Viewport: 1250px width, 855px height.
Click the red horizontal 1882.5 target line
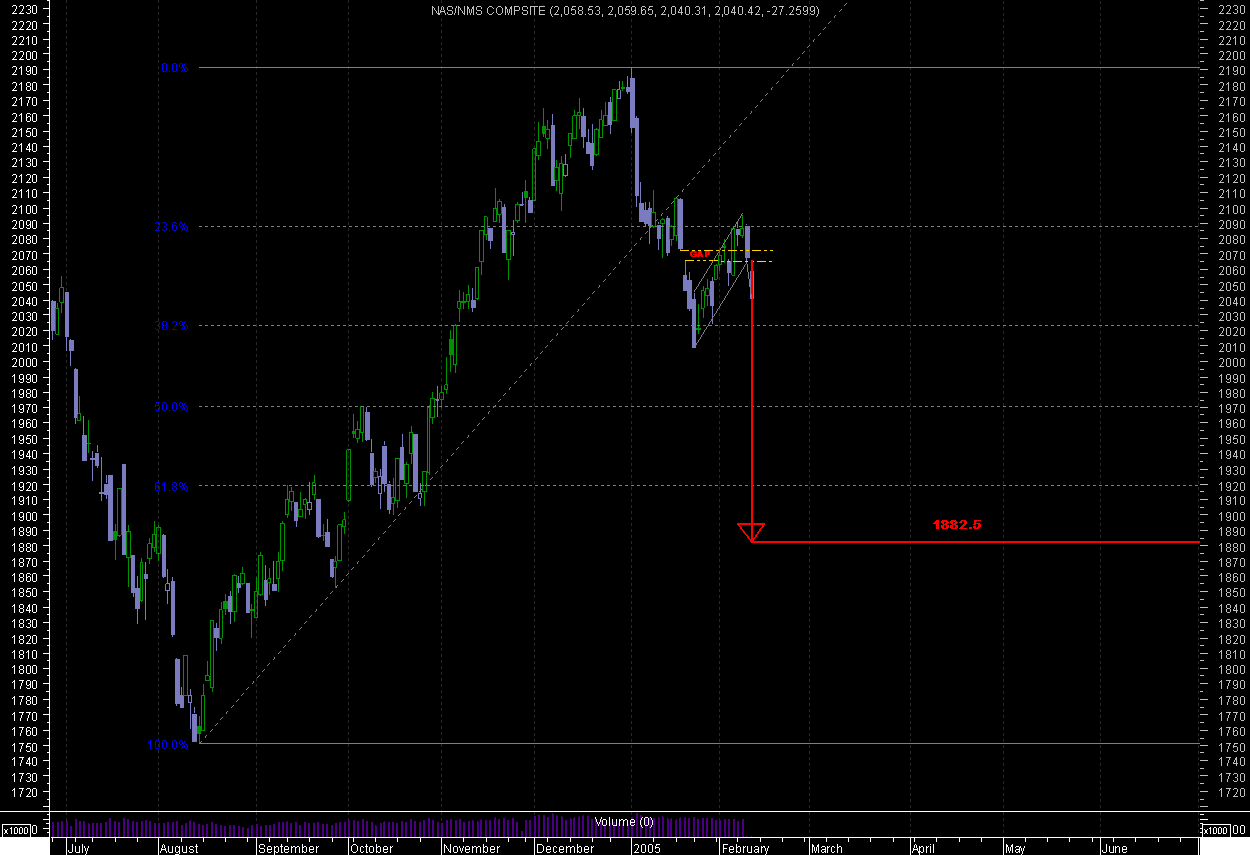[x=975, y=542]
